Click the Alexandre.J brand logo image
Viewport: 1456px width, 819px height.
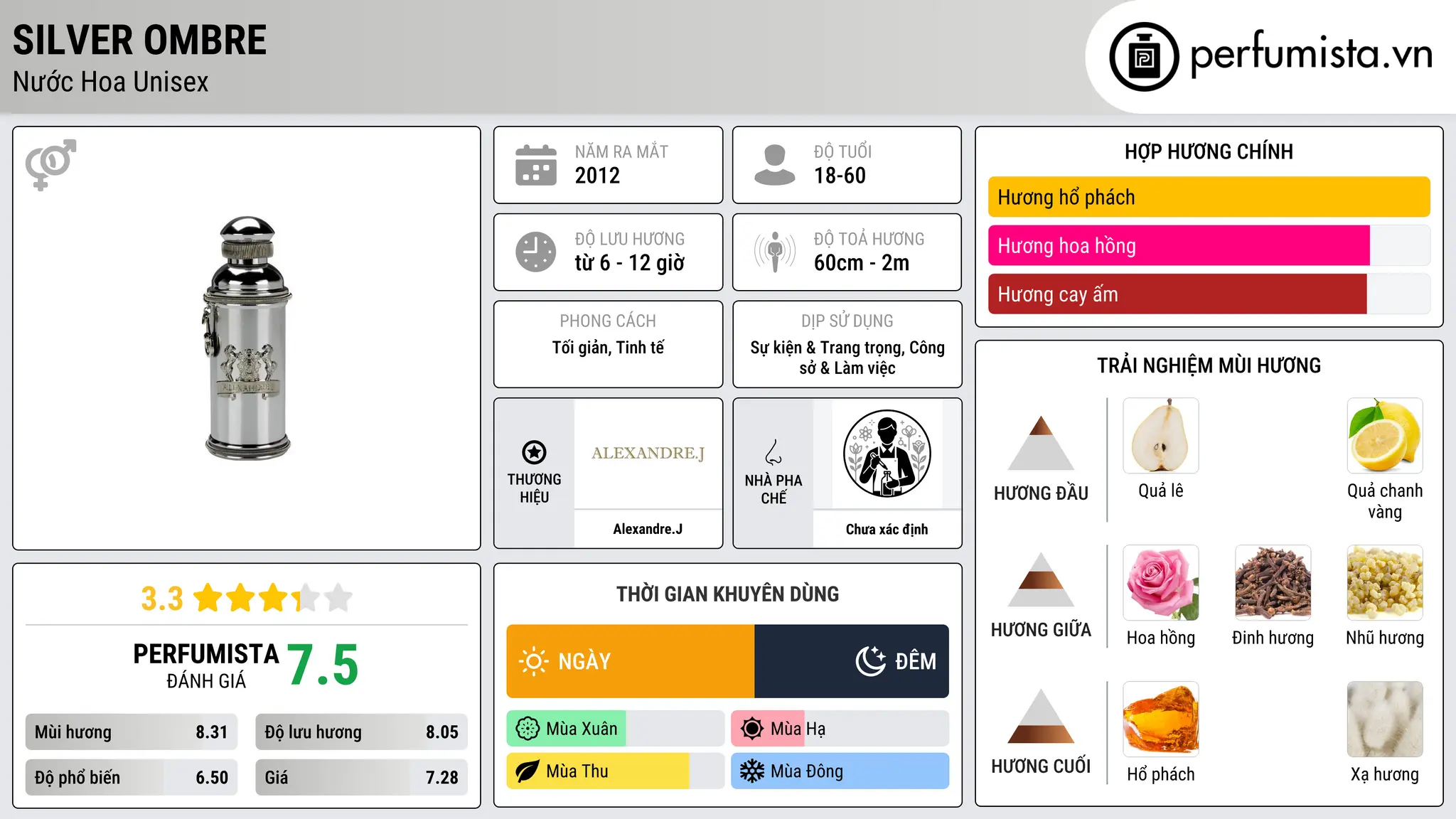(x=648, y=454)
